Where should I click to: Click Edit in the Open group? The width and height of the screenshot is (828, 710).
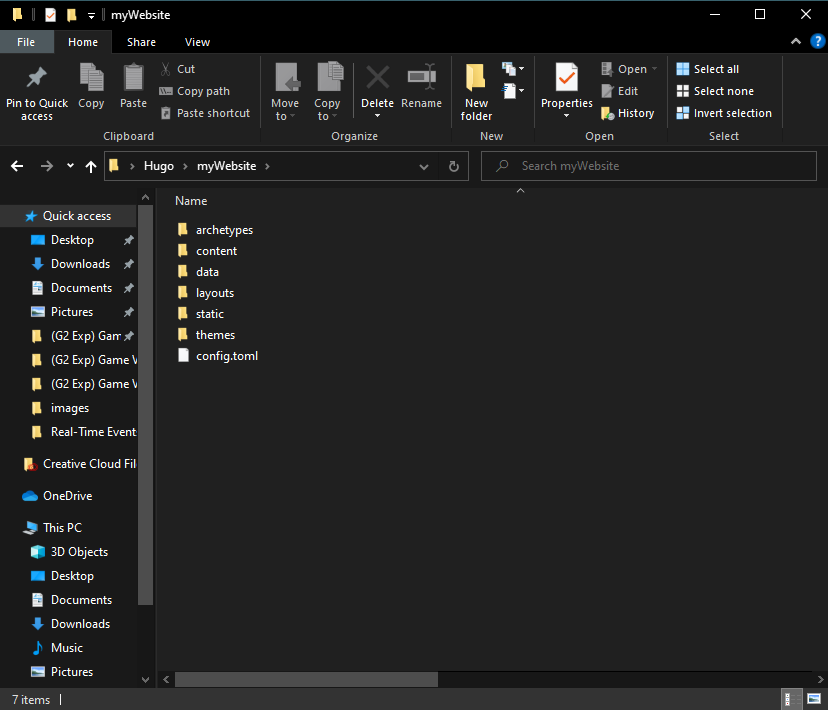click(x=619, y=91)
